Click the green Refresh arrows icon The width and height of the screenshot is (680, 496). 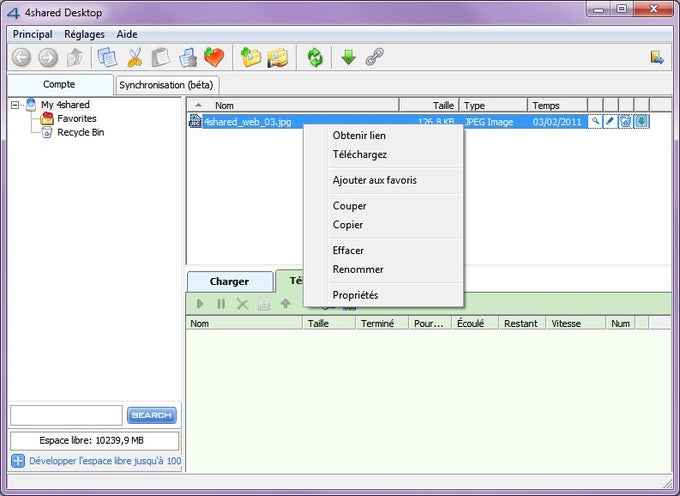[315, 57]
